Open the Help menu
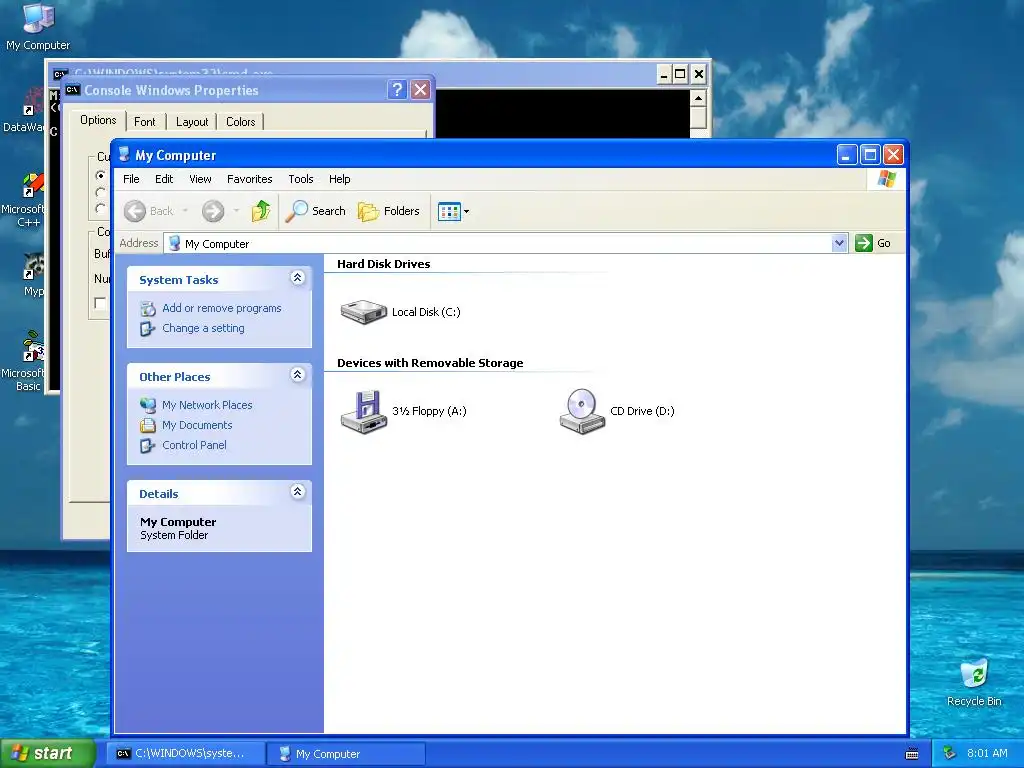Image resolution: width=1024 pixels, height=768 pixels. click(x=340, y=179)
